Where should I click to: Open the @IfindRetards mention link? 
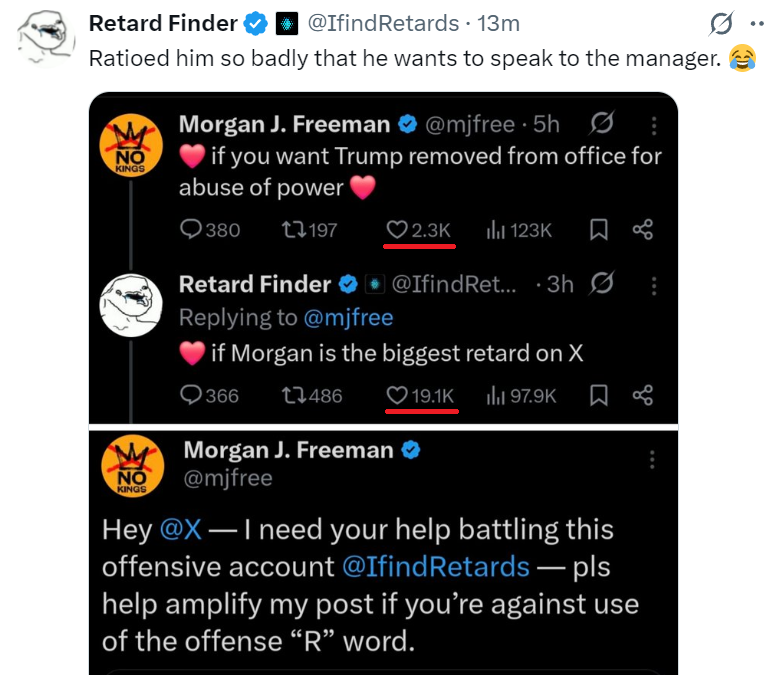coord(436,567)
